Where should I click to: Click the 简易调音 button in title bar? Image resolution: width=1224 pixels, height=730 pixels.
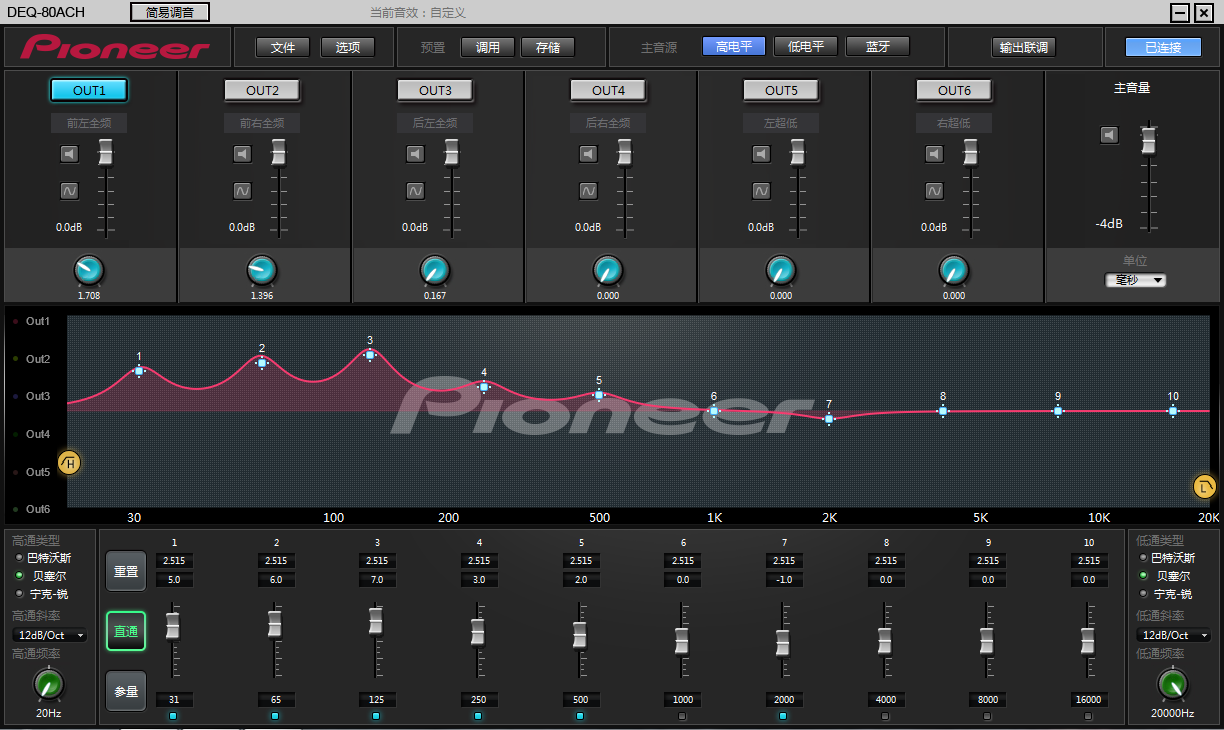pyautogui.click(x=170, y=12)
